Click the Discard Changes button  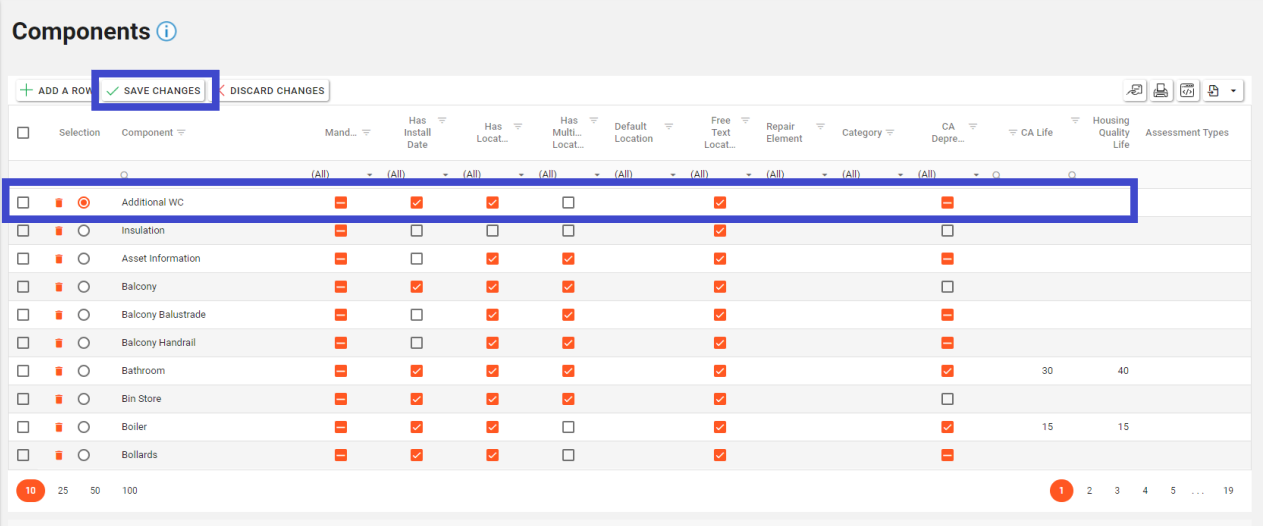(x=270, y=91)
